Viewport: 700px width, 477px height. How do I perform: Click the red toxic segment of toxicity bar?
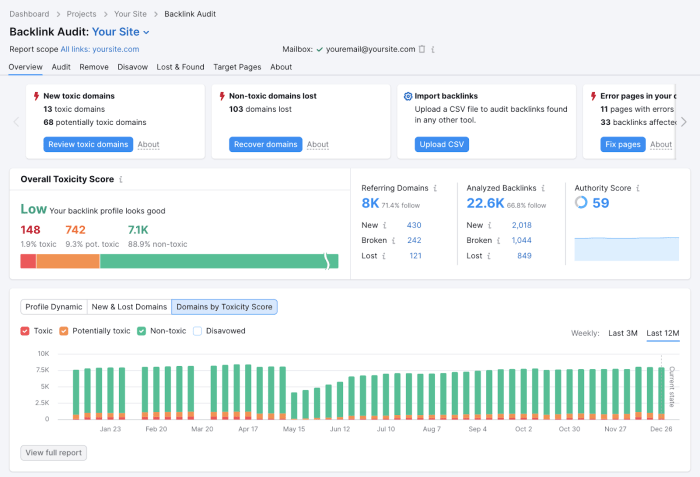tap(28, 261)
